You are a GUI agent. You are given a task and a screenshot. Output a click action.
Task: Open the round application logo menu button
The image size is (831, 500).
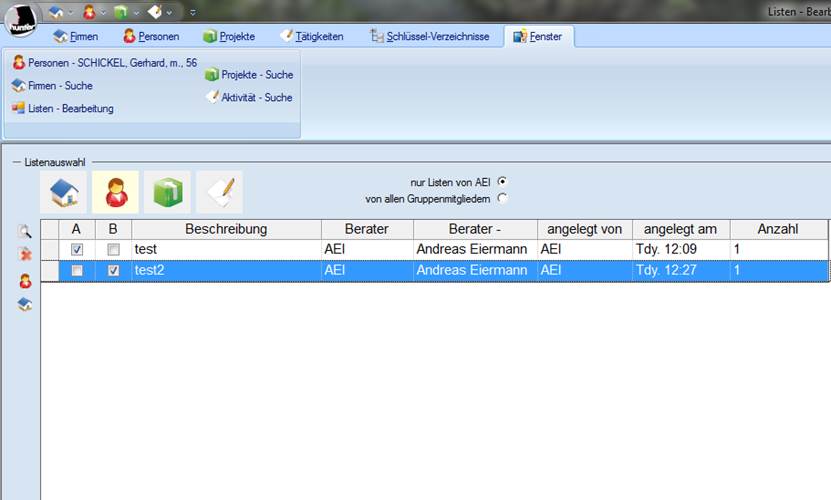[x=21, y=18]
